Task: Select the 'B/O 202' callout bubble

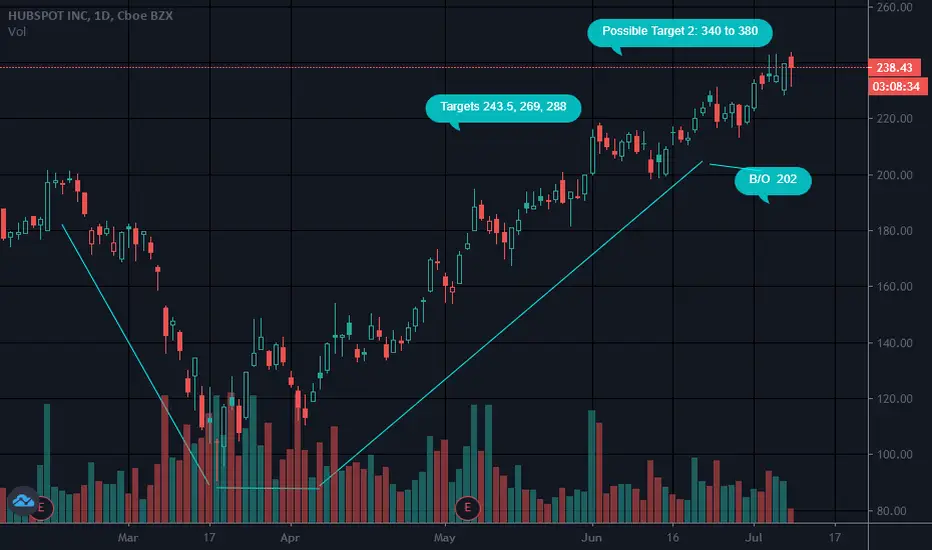Action: coord(773,180)
